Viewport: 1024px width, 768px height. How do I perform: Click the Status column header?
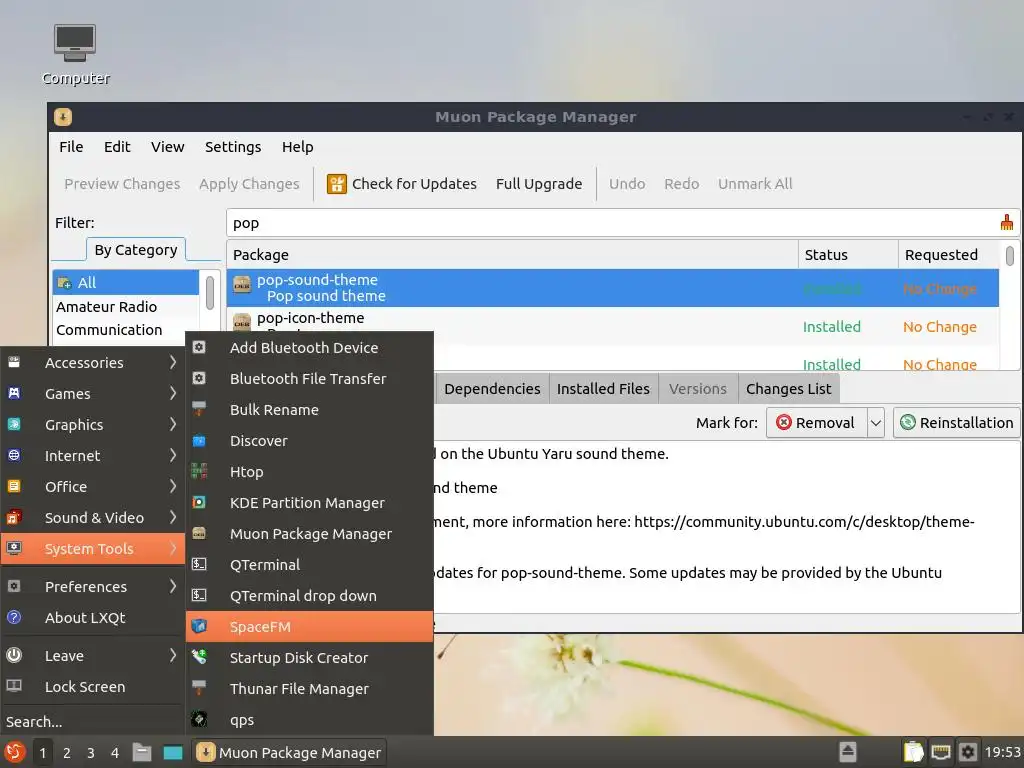pyautogui.click(x=848, y=255)
